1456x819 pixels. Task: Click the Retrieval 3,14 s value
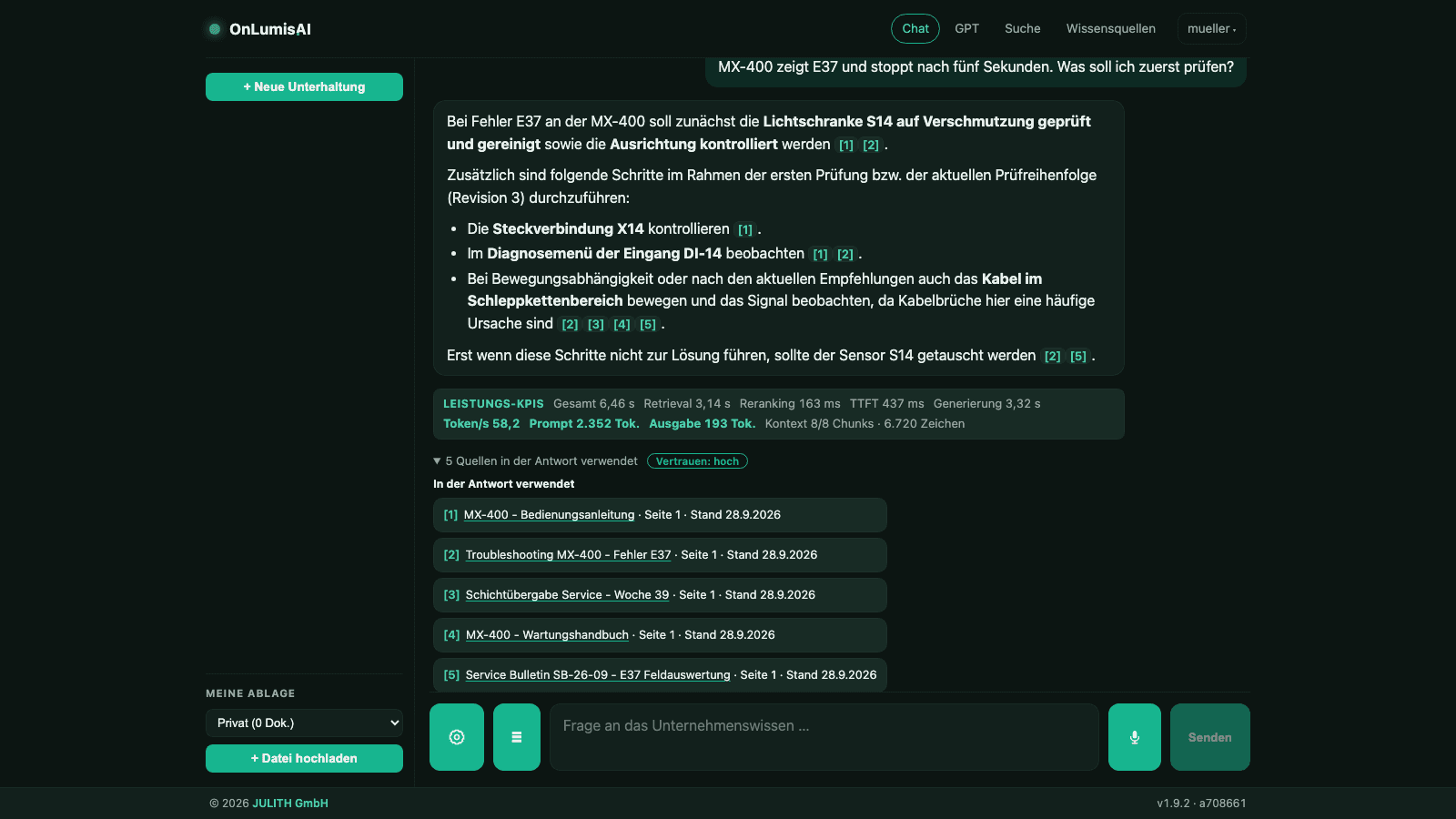coord(687,403)
